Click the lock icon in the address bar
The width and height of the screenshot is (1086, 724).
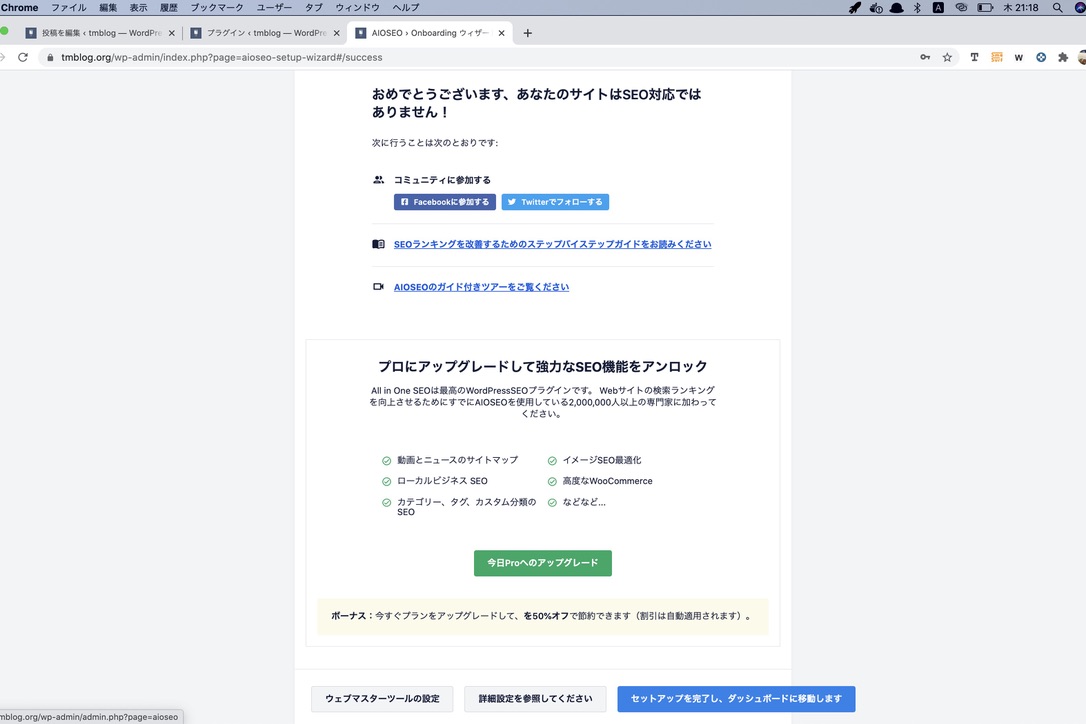[x=50, y=58]
